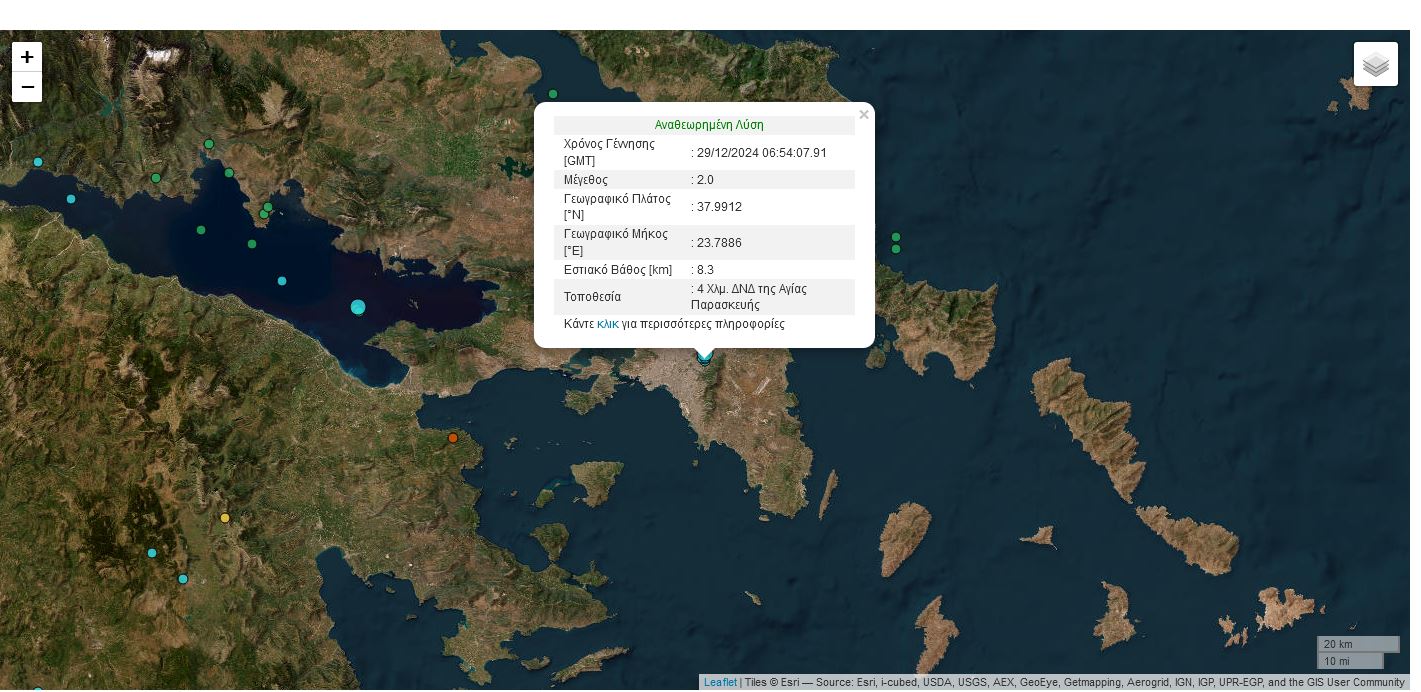Click the 20 km scale bar
The height and width of the screenshot is (692, 1421).
pyautogui.click(x=1357, y=644)
